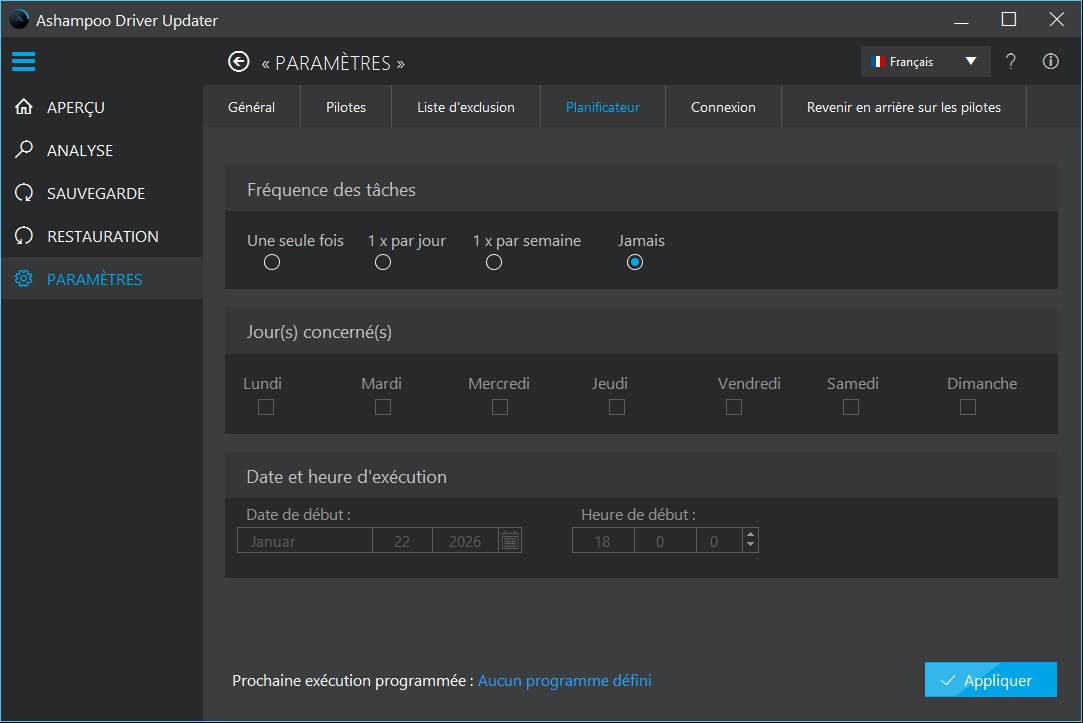Click the help question mark icon
This screenshot has height=723, width=1083.
(1010, 61)
